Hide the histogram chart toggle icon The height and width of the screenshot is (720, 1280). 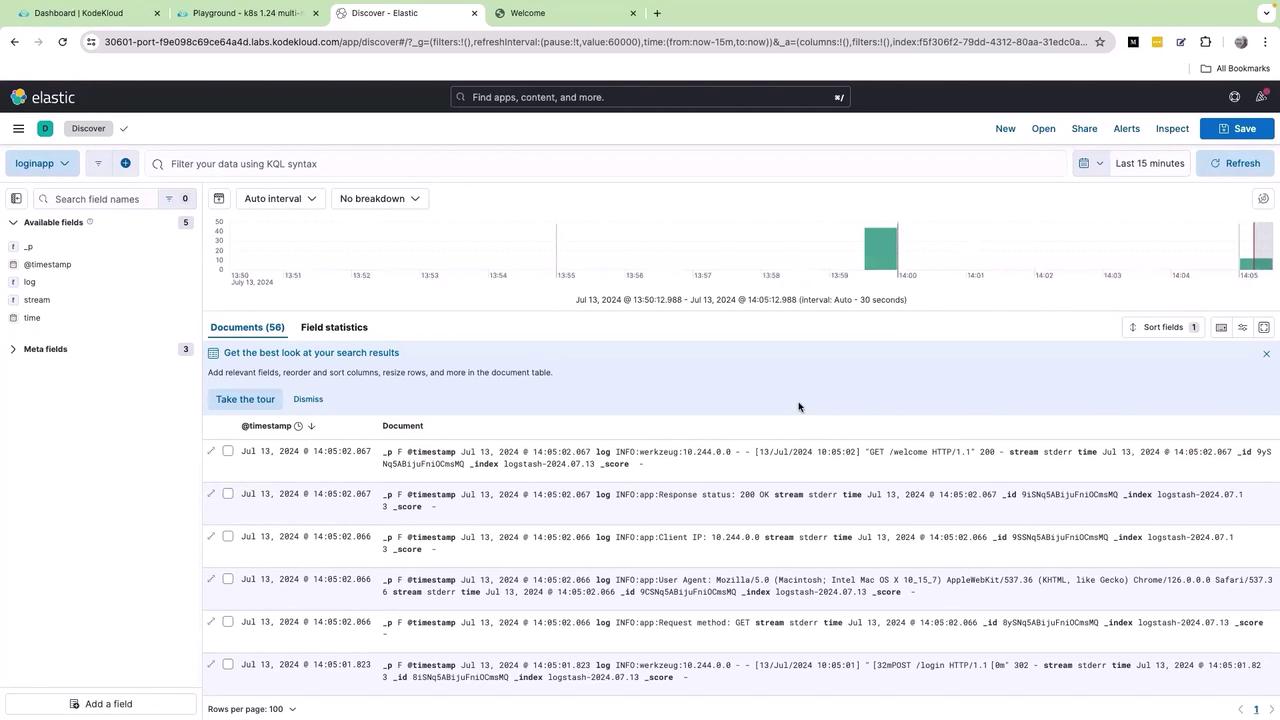click(219, 198)
